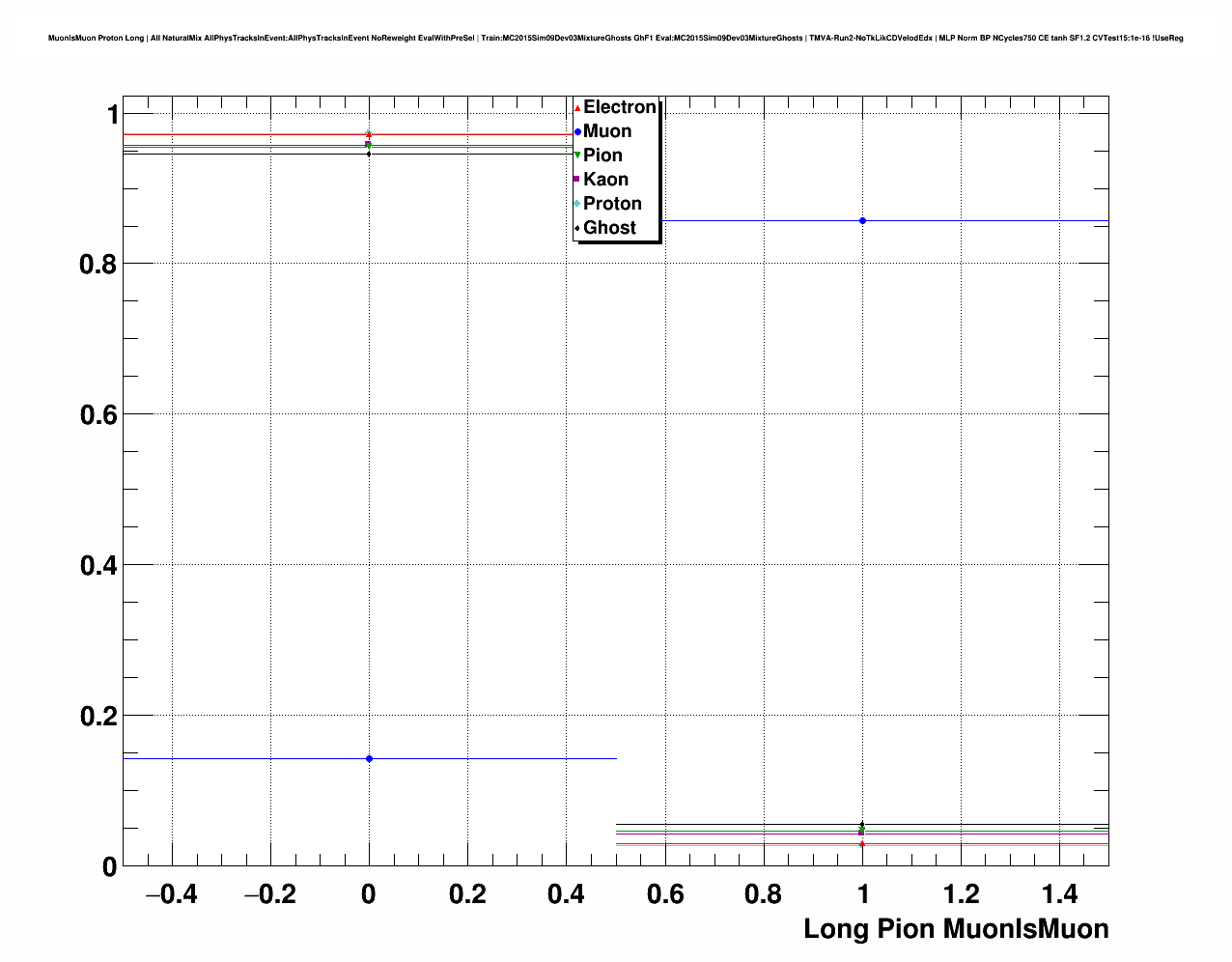
Task: Click the 'Ghost' legend label text
Action: [609, 228]
